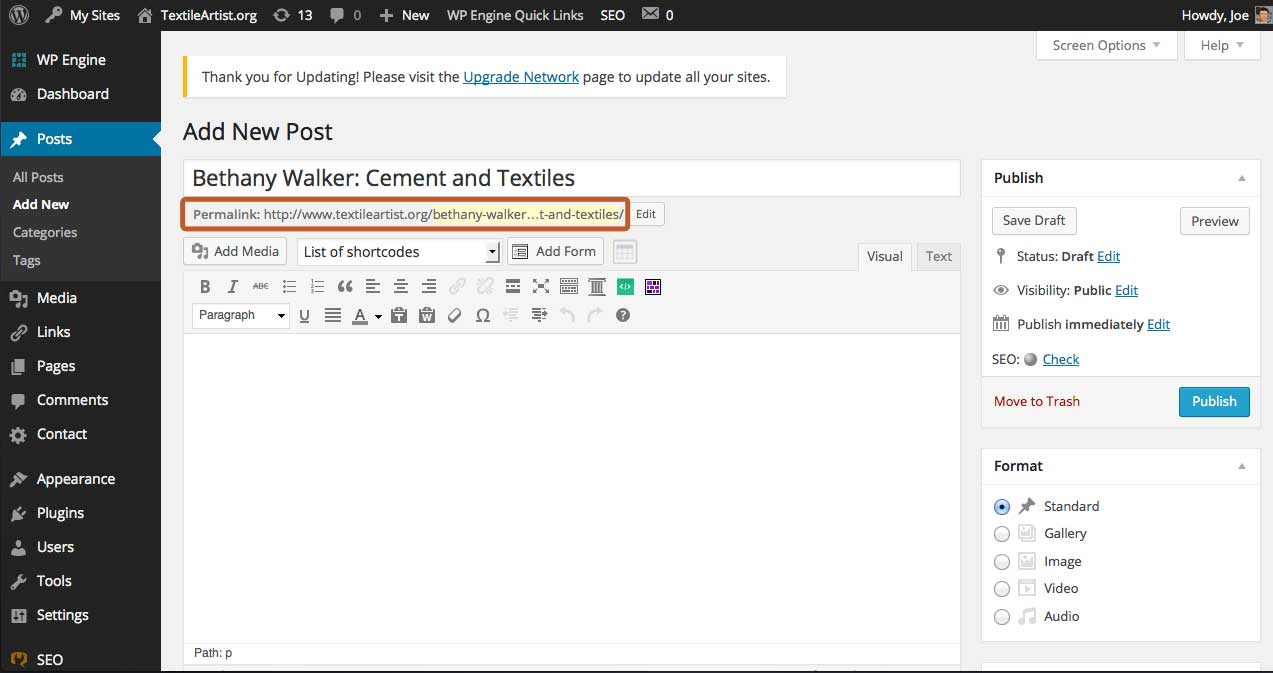Choose the text color swatch
This screenshot has height=673, width=1273.
click(x=360, y=316)
